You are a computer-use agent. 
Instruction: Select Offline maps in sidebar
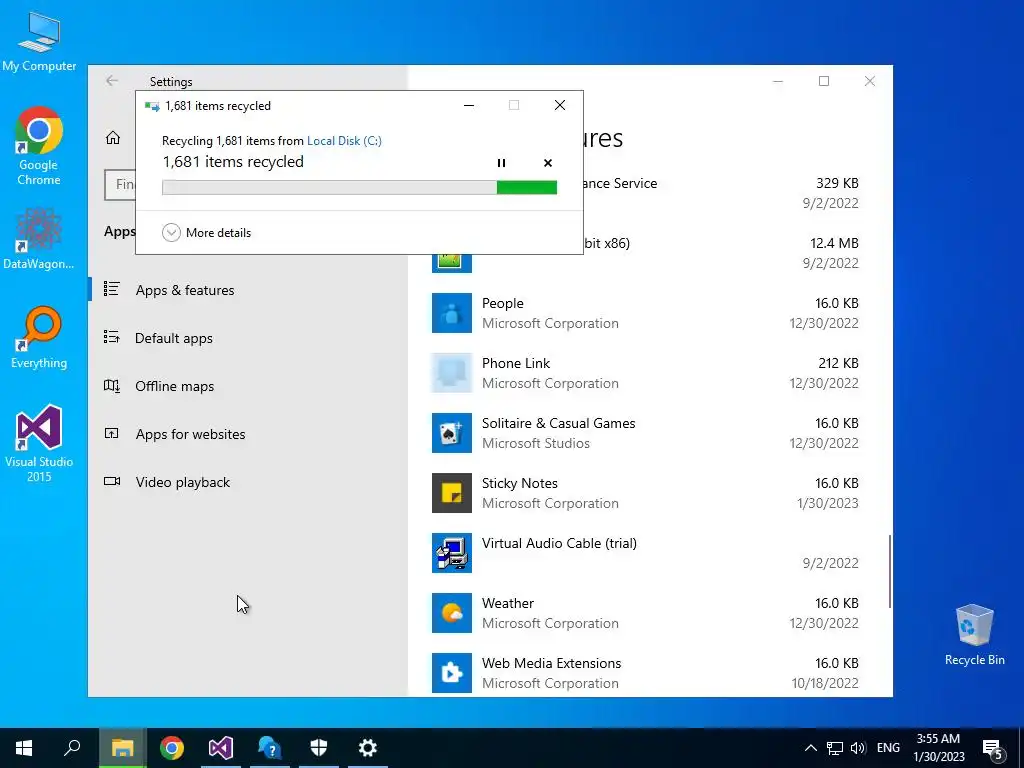248,386
